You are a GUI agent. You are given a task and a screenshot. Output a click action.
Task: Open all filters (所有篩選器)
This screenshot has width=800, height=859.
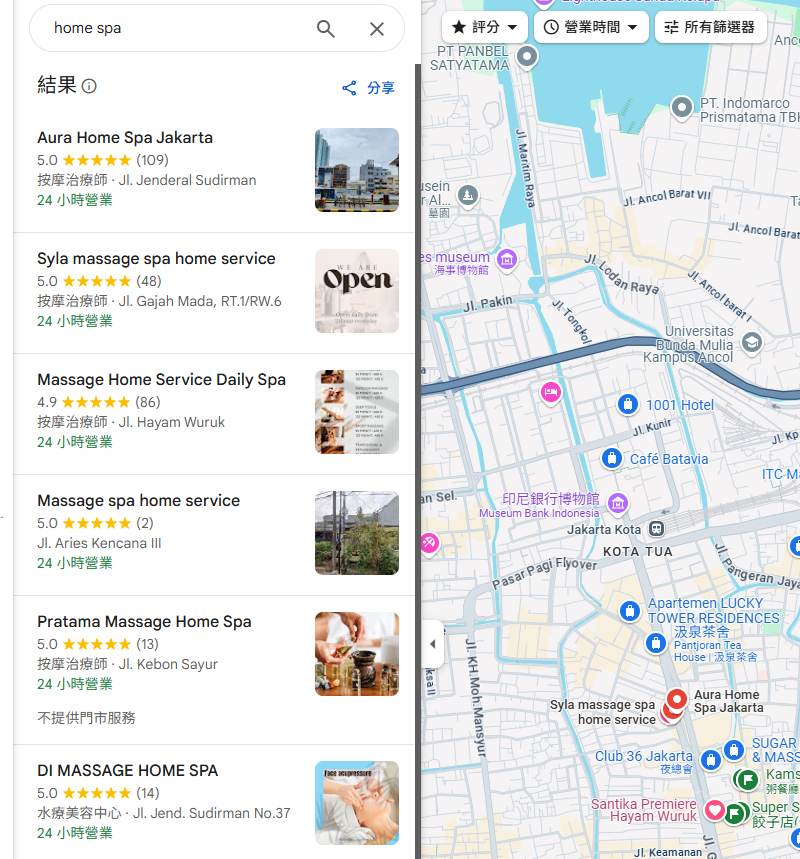tap(710, 27)
